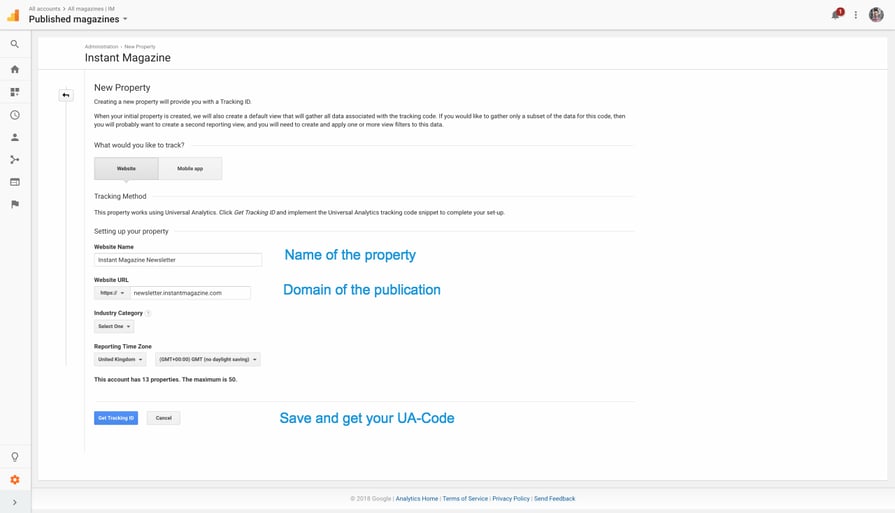Open Conversions flag icon
The image size is (895, 513).
coord(15,204)
